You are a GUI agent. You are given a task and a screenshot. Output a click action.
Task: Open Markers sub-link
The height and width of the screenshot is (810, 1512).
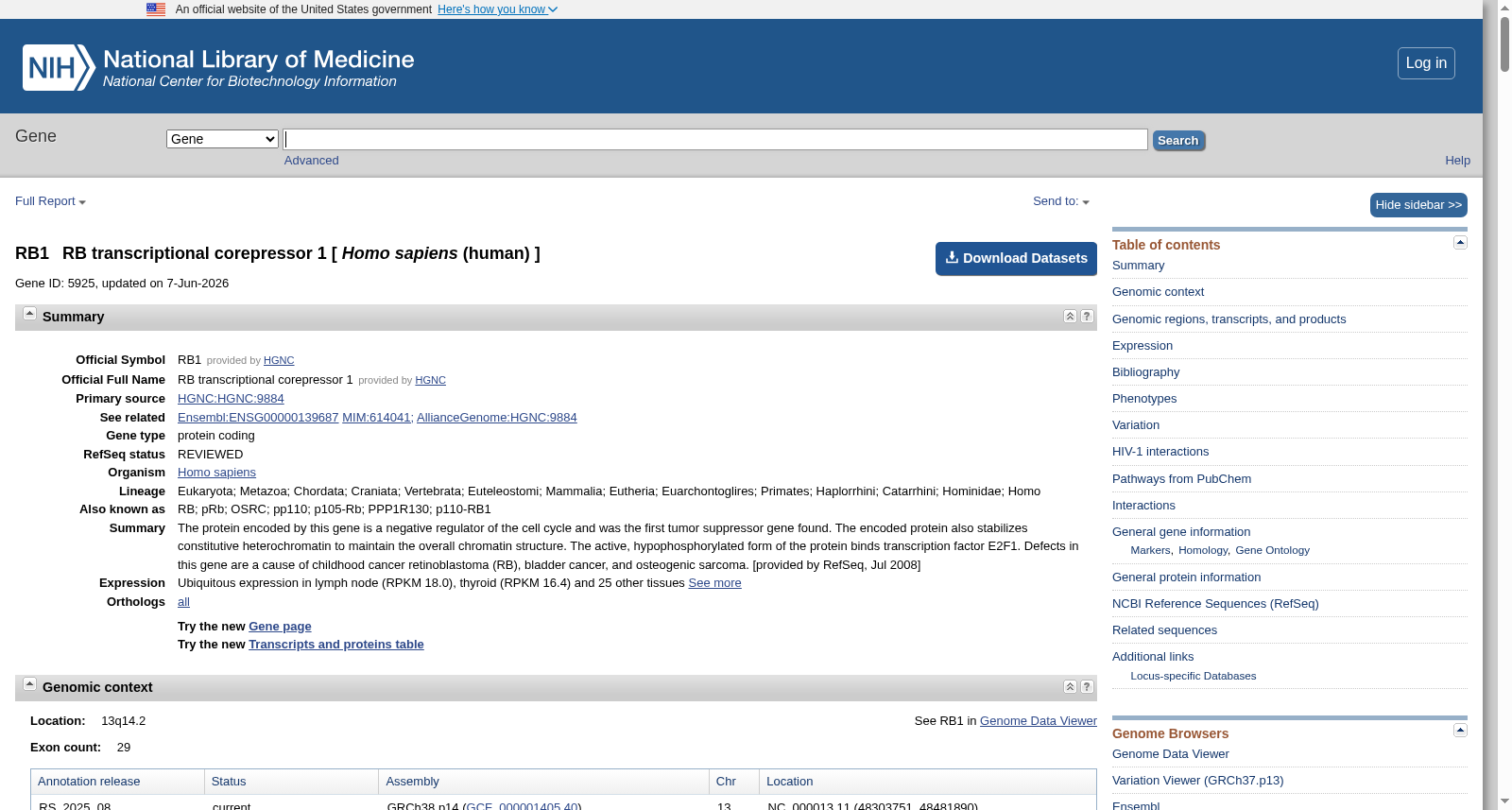point(1150,550)
